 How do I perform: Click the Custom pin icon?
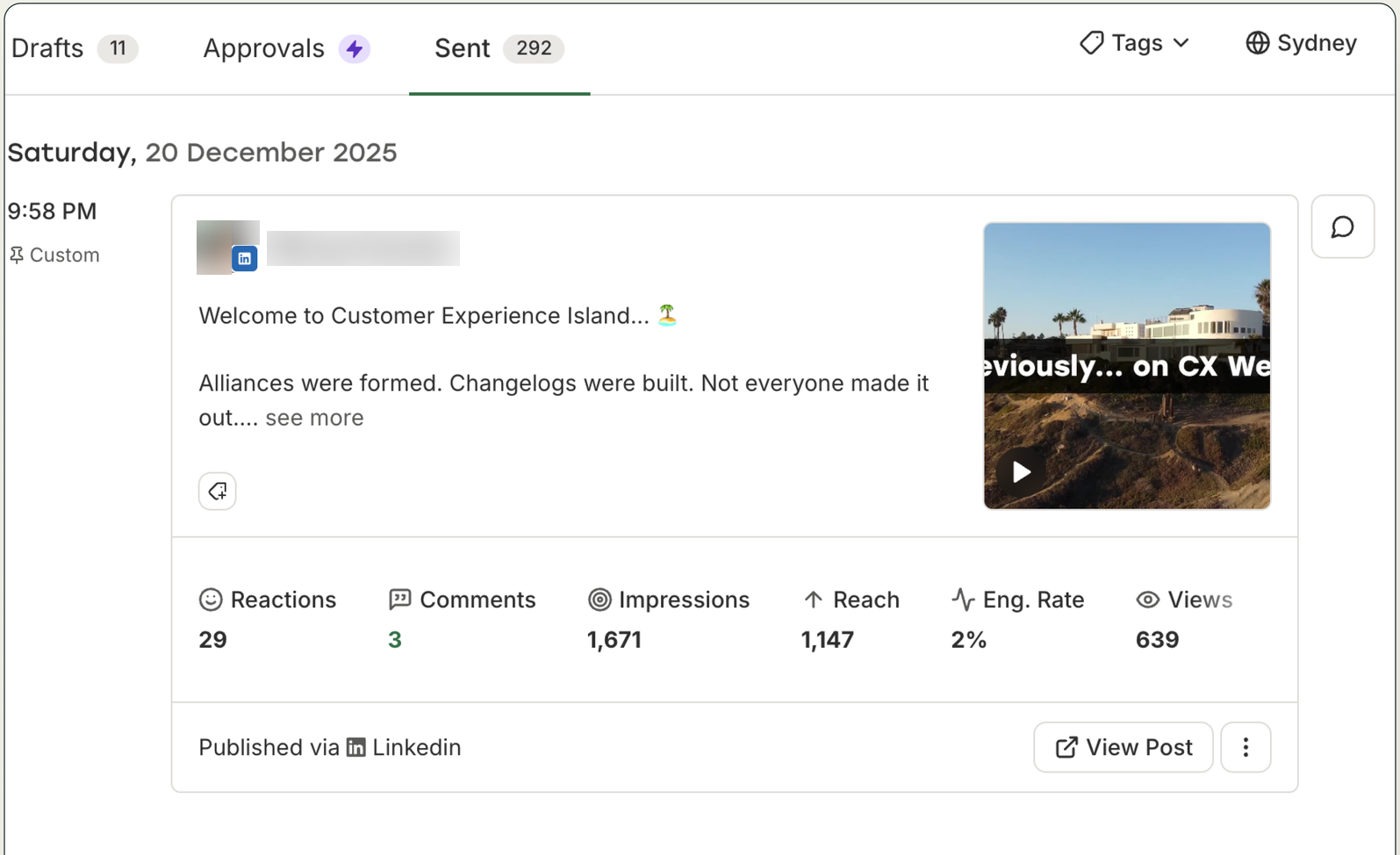[17, 255]
